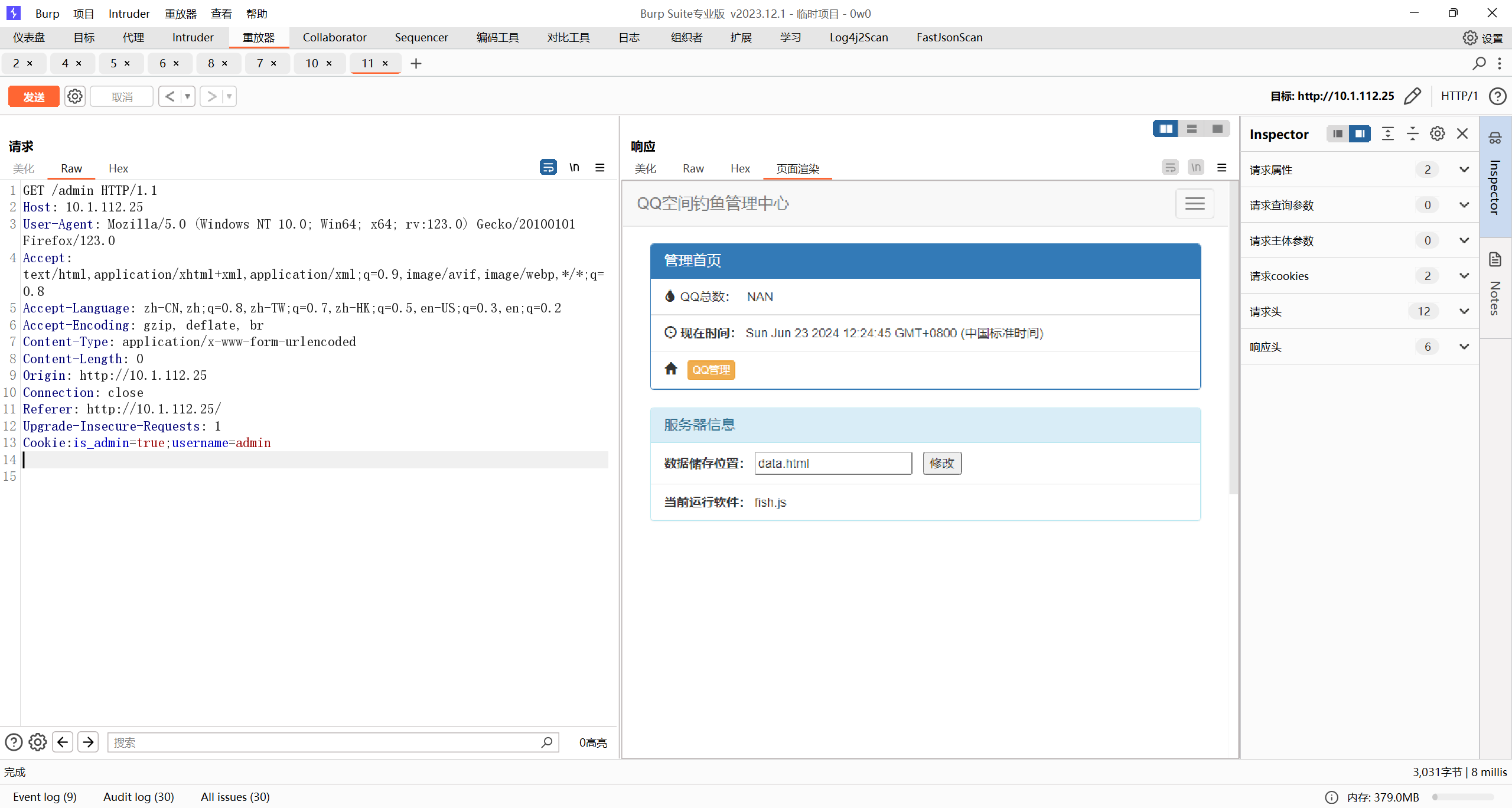Open Inspector settings gear
The image size is (1512, 808).
(1438, 133)
